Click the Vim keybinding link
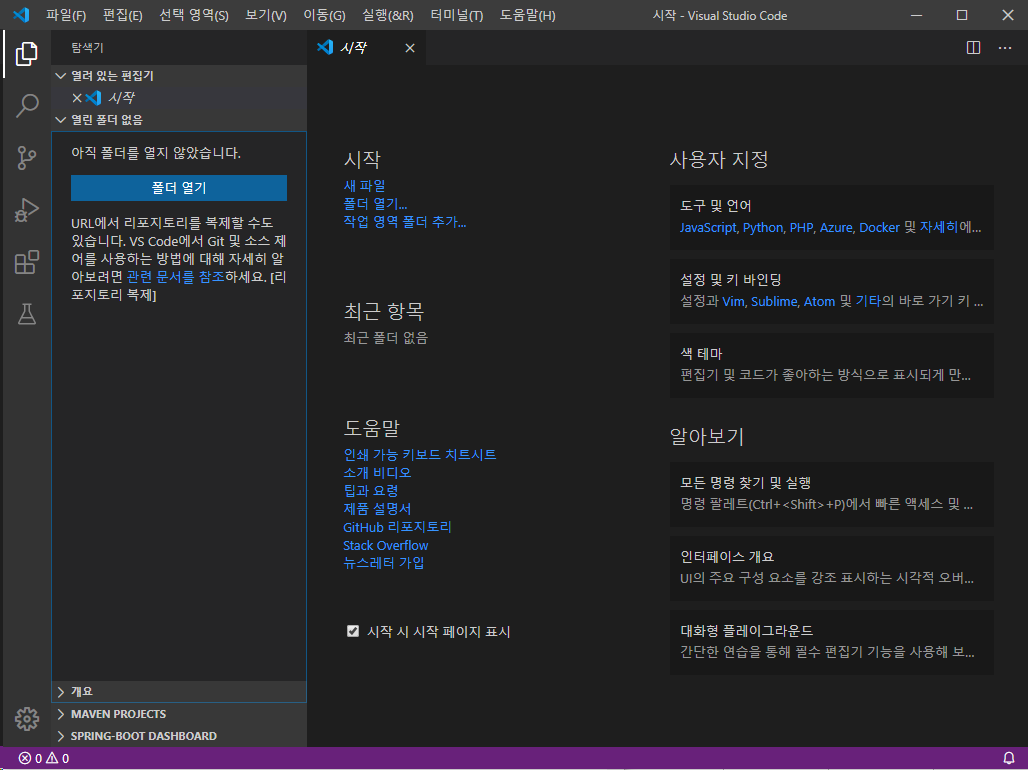 click(733, 302)
